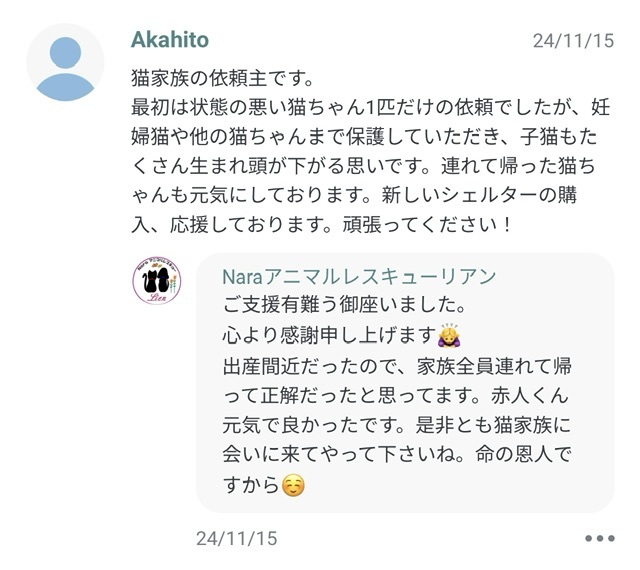Click the reply line starting 元気で良かったです
This screenshot has width=640, height=570.
pyautogui.click(x=397, y=424)
